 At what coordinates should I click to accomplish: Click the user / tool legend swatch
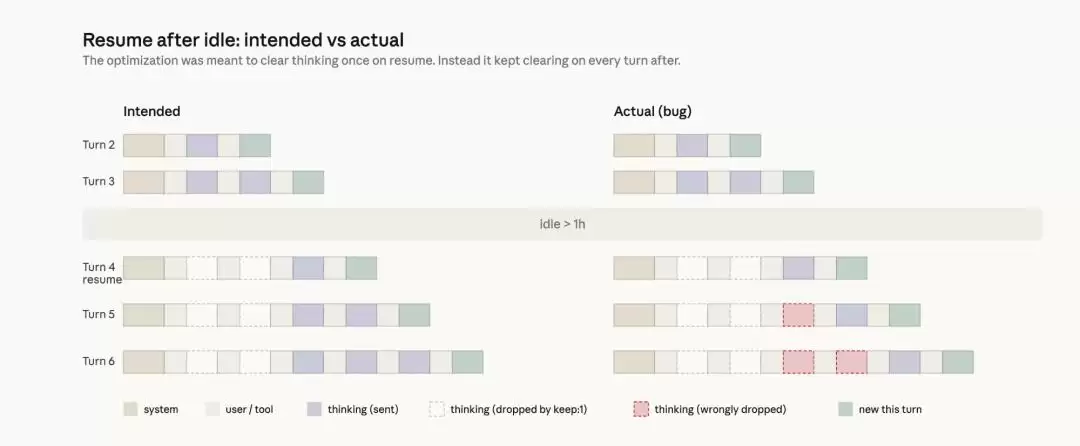coord(212,409)
